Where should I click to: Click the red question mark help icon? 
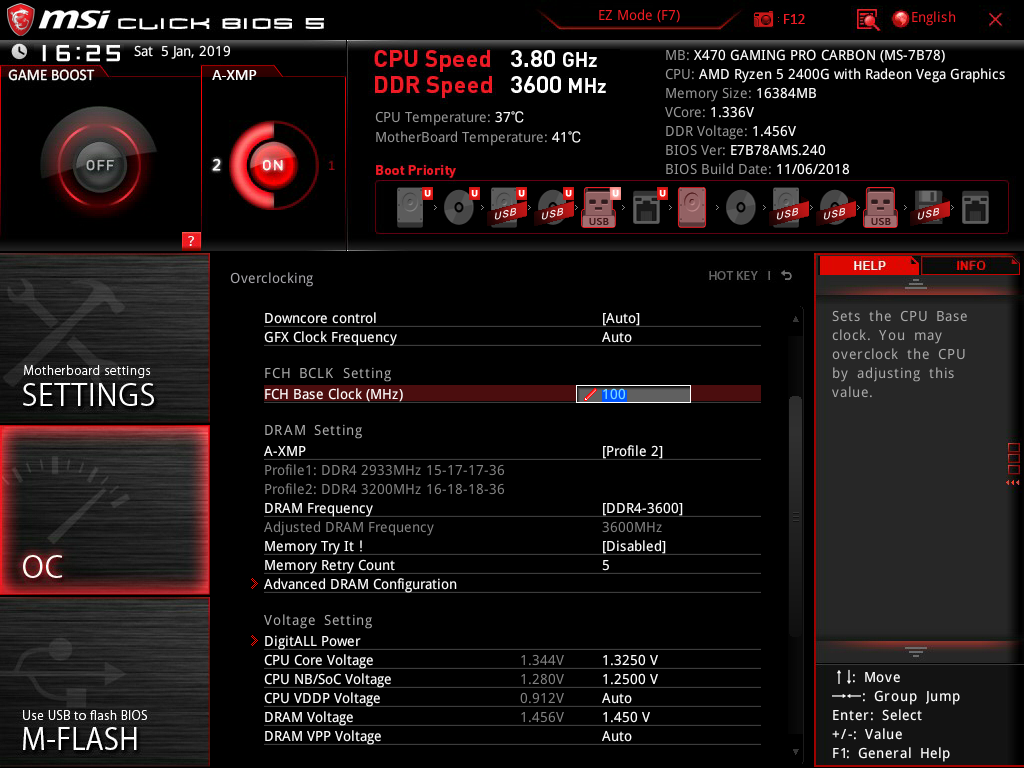[191, 240]
